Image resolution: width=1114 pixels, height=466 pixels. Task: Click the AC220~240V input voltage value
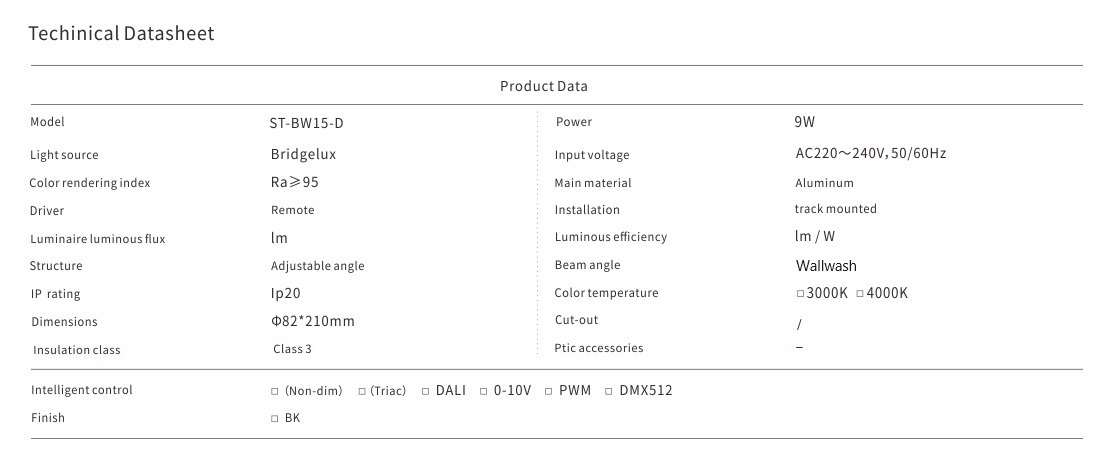point(869,154)
